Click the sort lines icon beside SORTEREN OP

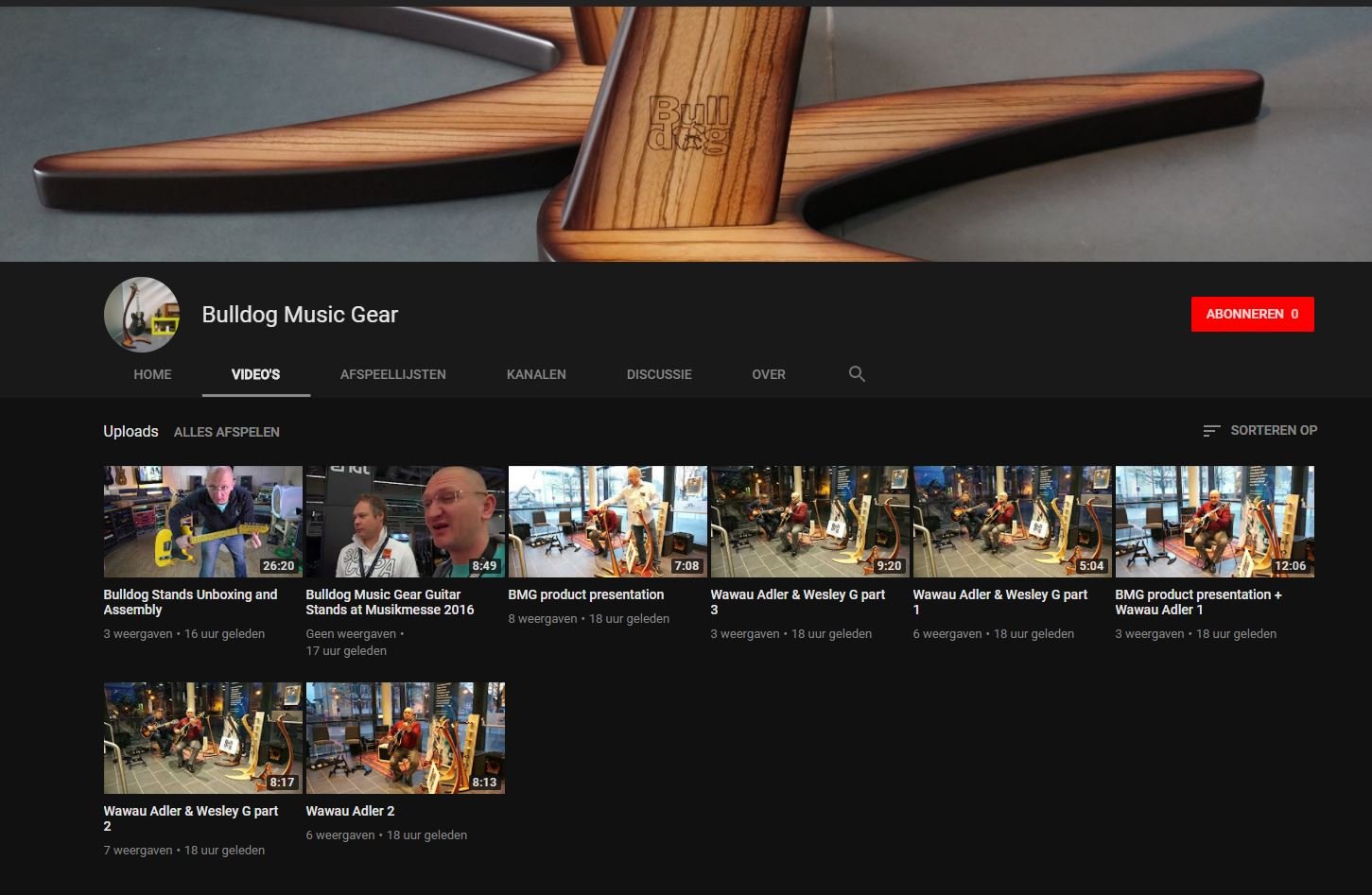pos(1211,431)
